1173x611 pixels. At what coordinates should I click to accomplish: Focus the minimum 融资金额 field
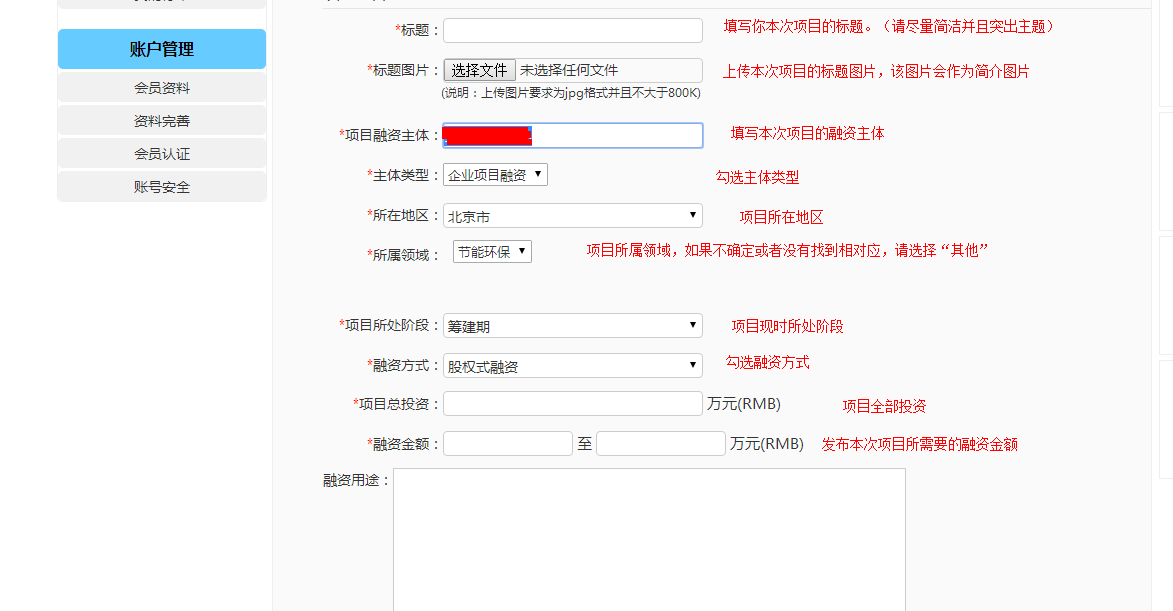[508, 443]
